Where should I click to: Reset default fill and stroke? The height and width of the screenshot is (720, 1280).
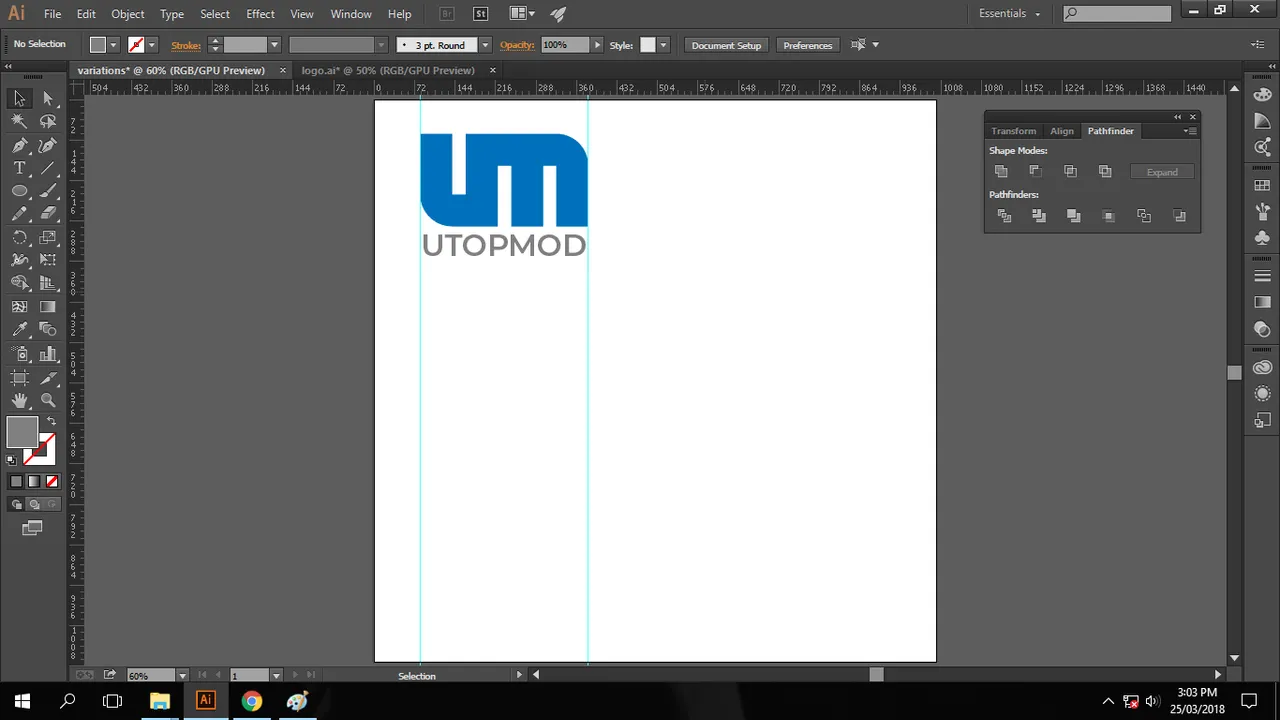11,460
